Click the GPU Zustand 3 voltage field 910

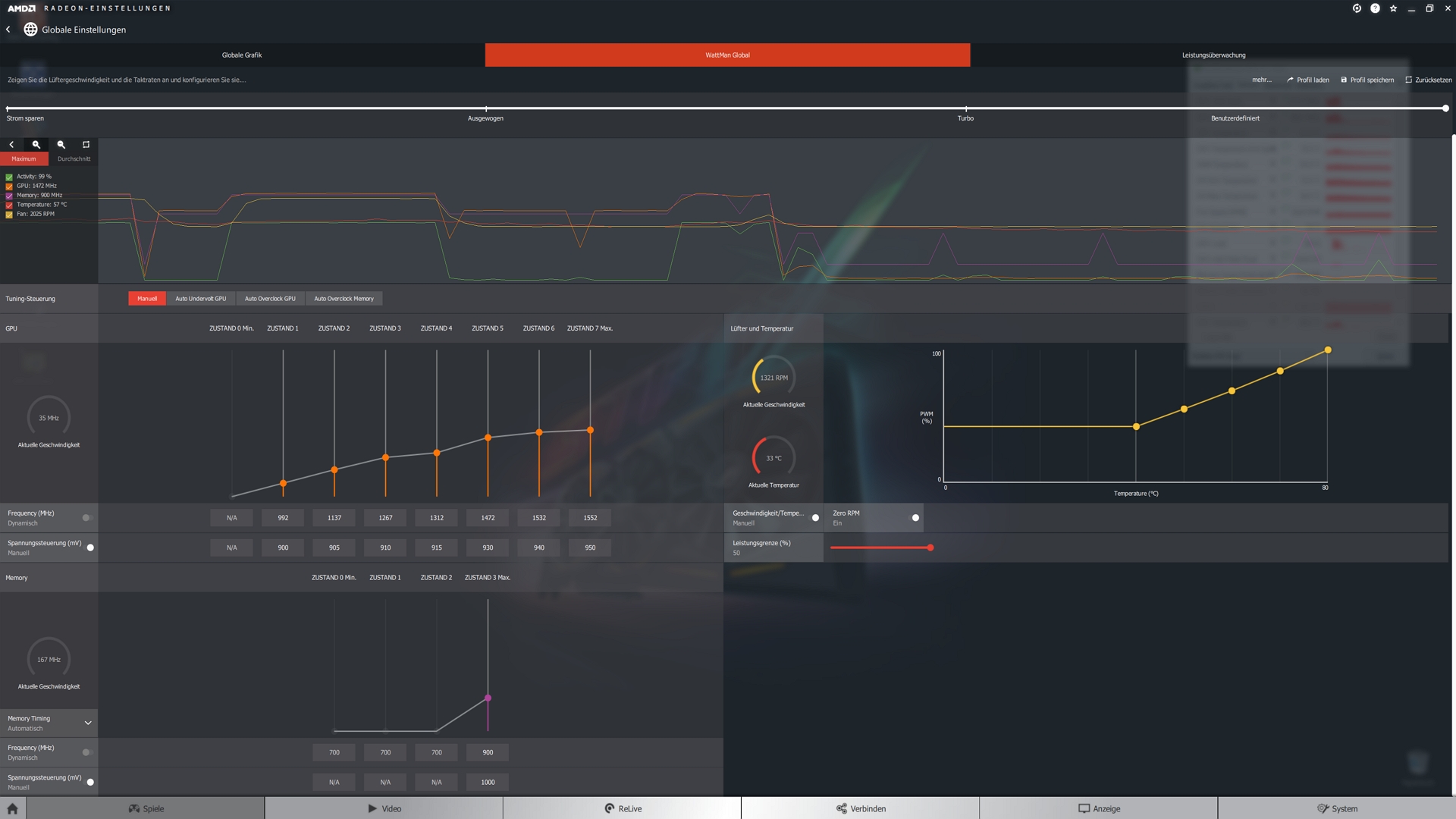(385, 548)
